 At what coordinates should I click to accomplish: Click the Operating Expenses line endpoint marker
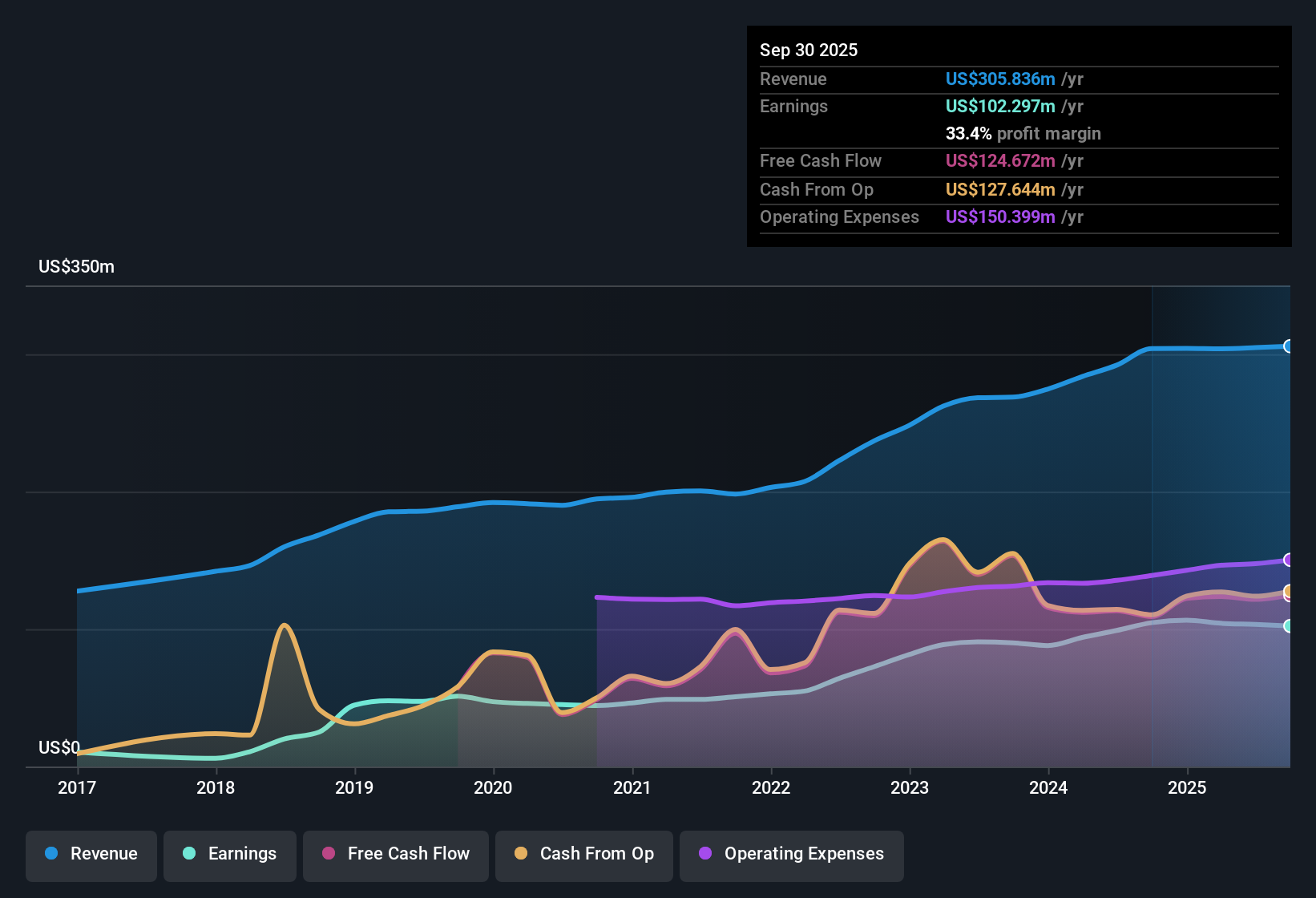pyautogui.click(x=1289, y=560)
